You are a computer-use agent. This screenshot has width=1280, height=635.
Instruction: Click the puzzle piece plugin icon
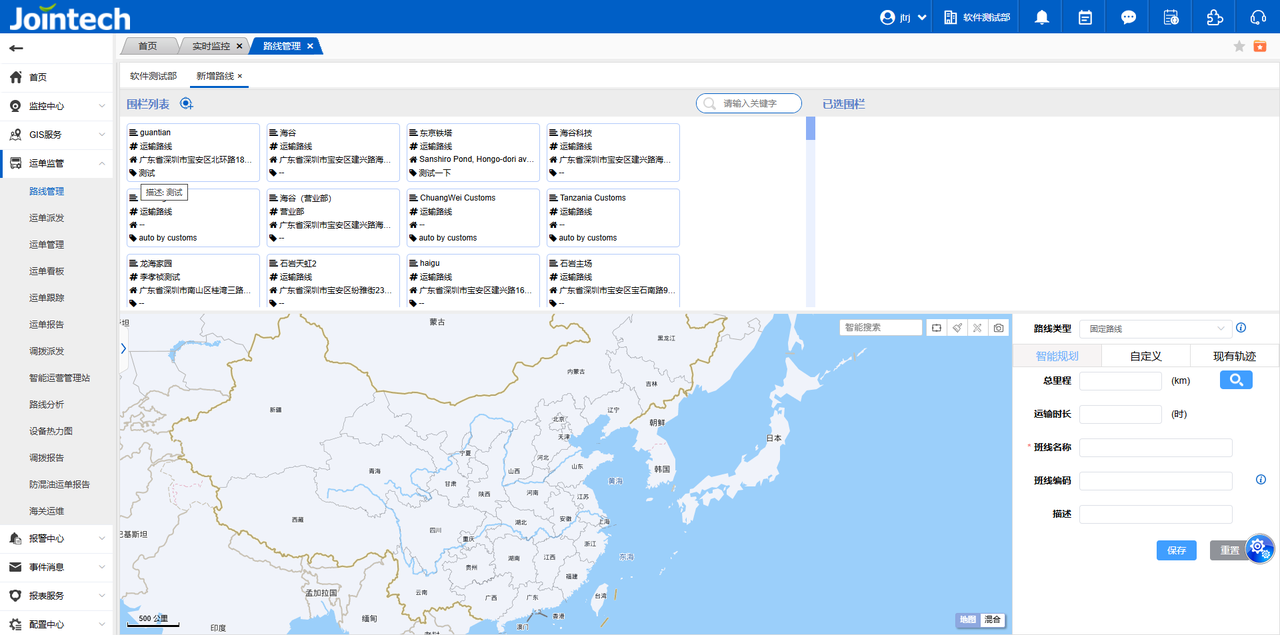(x=1214, y=17)
